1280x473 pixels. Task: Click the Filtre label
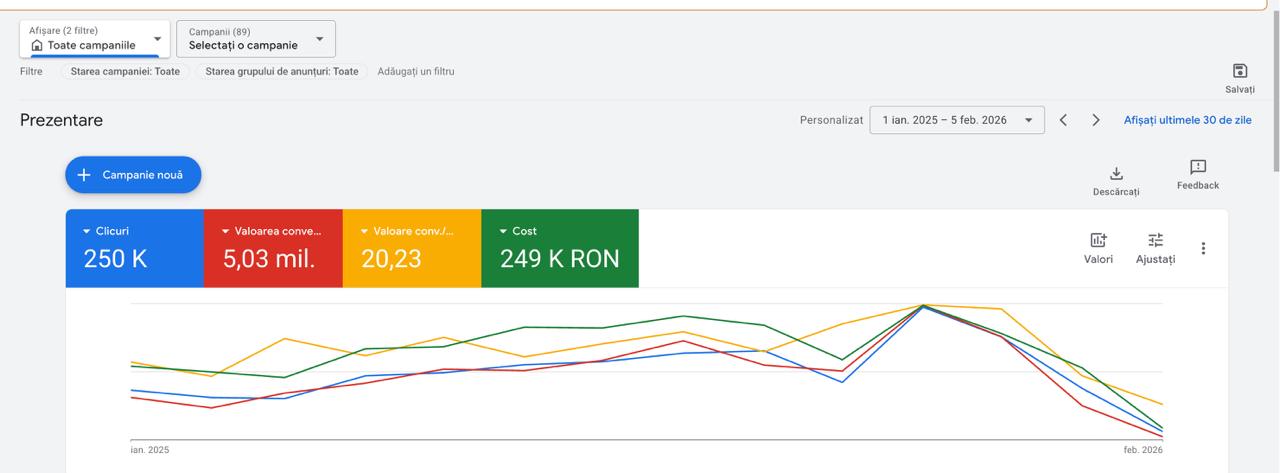point(31,72)
